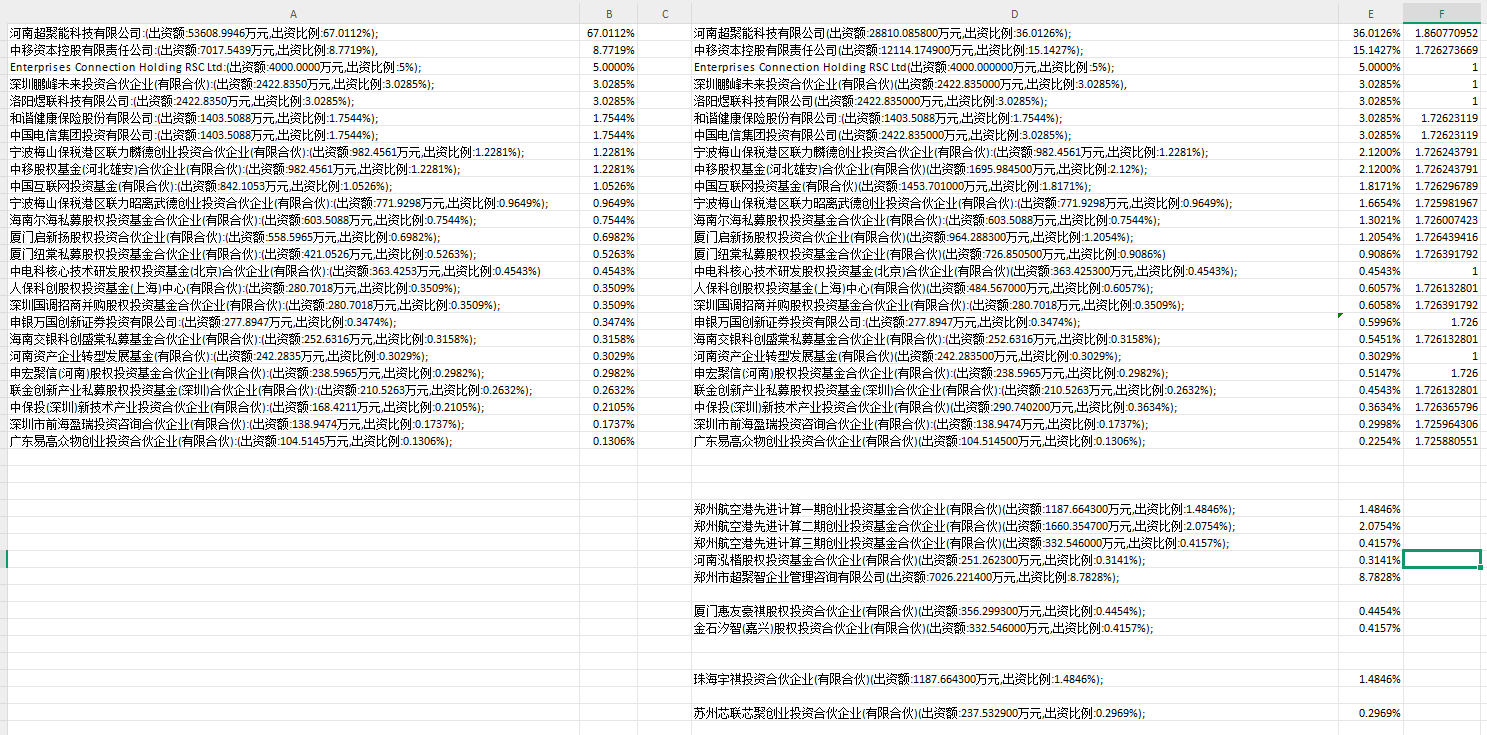Image resolution: width=1487 pixels, height=735 pixels.
Task: Click cell 1.725964306 in column F
Action: pos(1442,424)
